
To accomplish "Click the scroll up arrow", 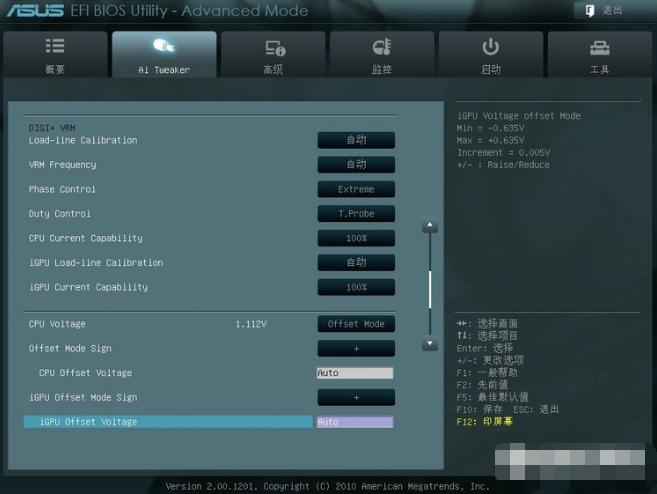I will (430, 227).
